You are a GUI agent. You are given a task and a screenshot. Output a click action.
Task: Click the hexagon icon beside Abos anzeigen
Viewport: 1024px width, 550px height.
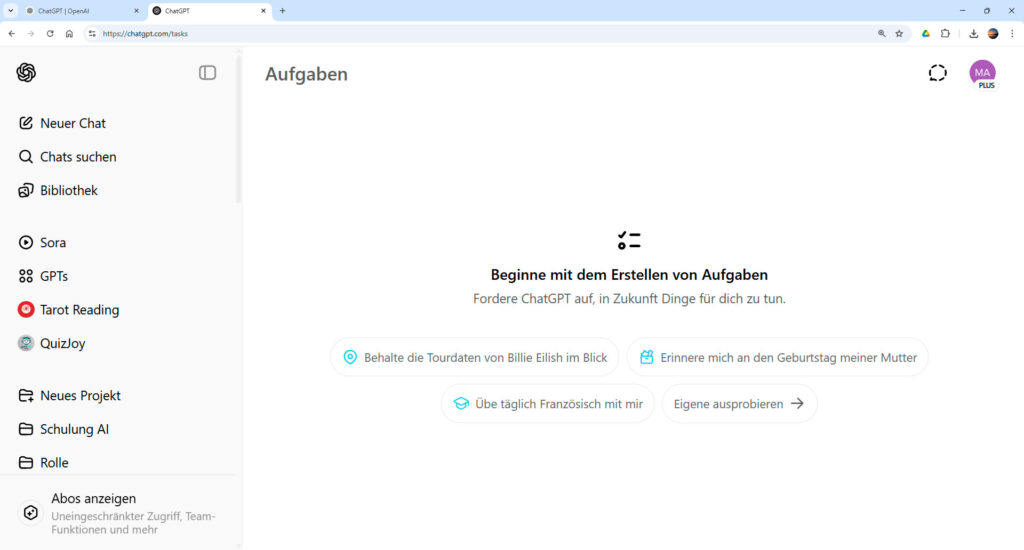pyautogui.click(x=31, y=513)
